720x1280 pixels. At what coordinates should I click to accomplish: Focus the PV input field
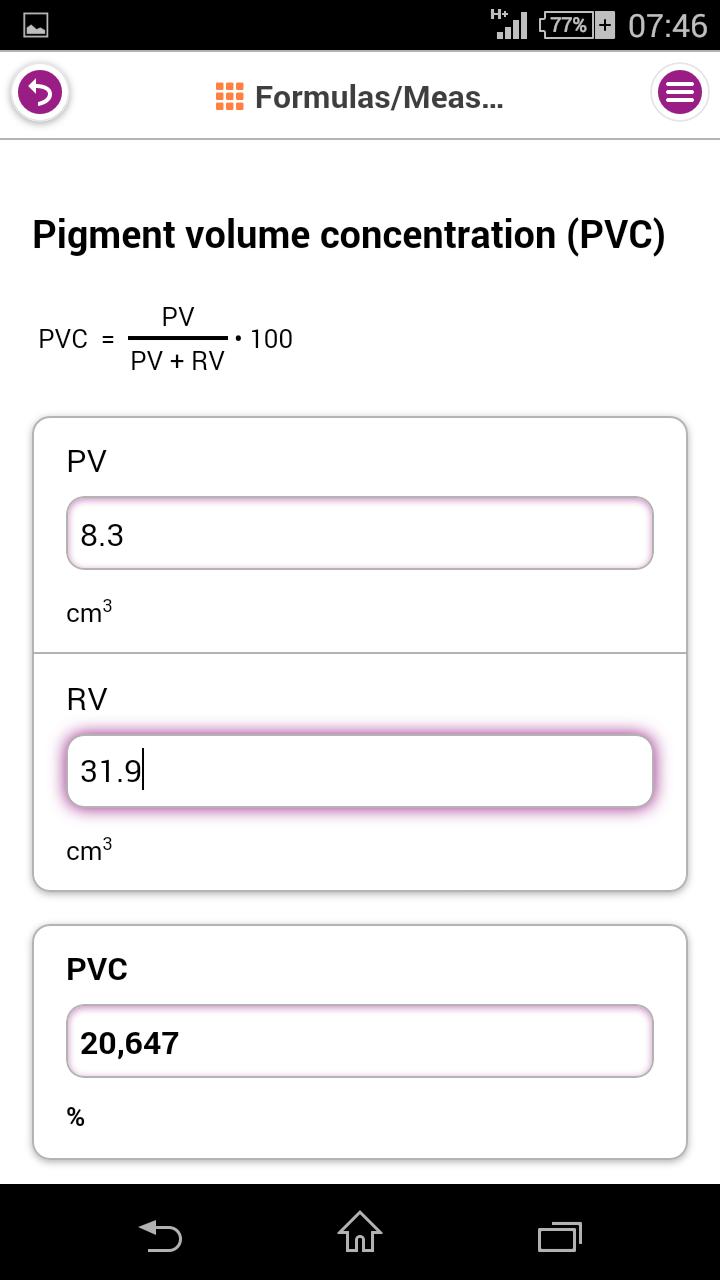pos(360,534)
